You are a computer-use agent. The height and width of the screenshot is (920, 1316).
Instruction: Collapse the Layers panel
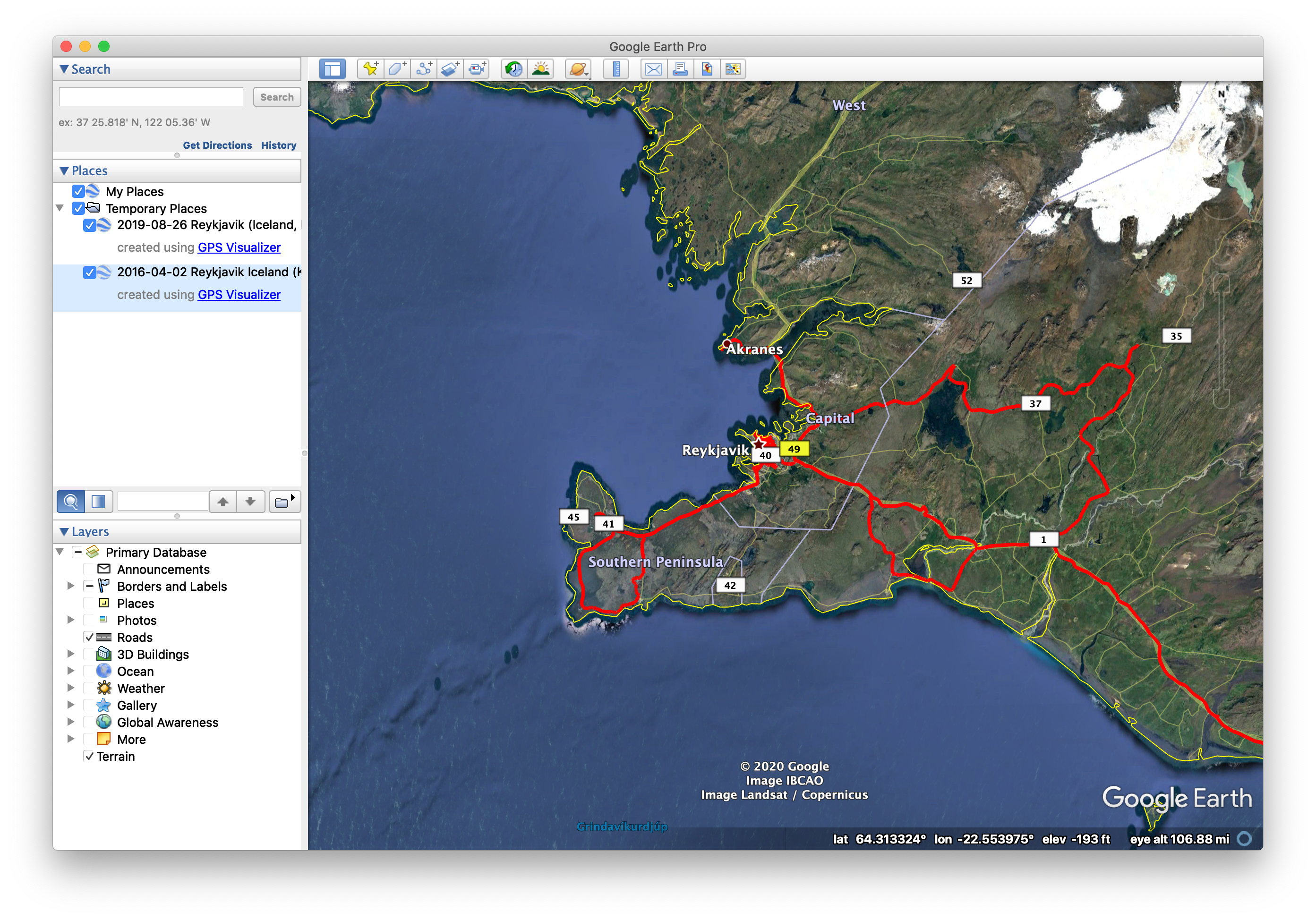coord(64,531)
